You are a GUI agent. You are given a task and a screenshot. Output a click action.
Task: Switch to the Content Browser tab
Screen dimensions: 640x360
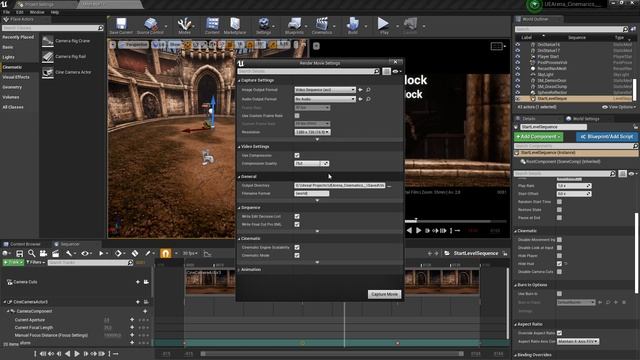25,244
